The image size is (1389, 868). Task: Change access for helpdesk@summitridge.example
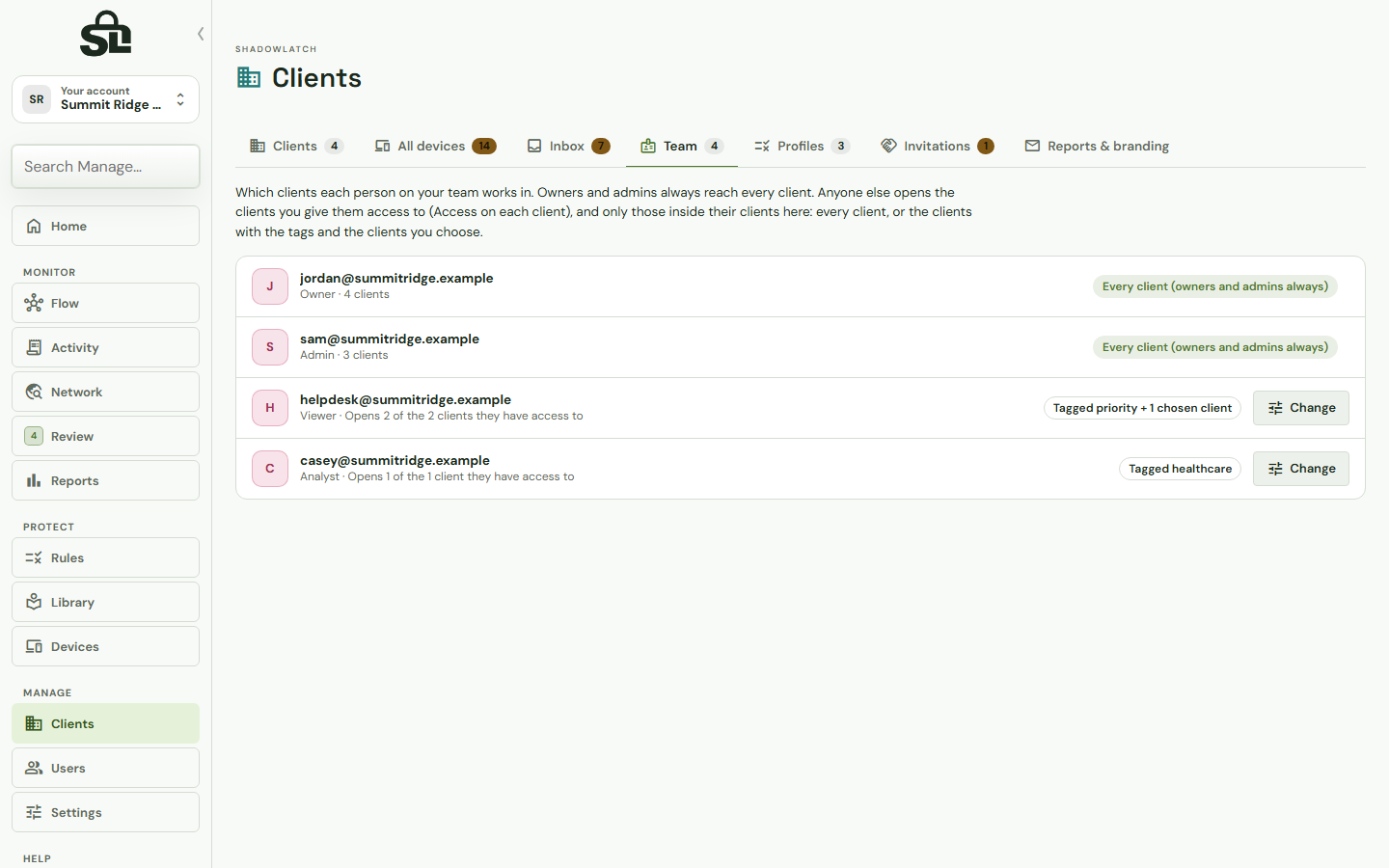1300,408
